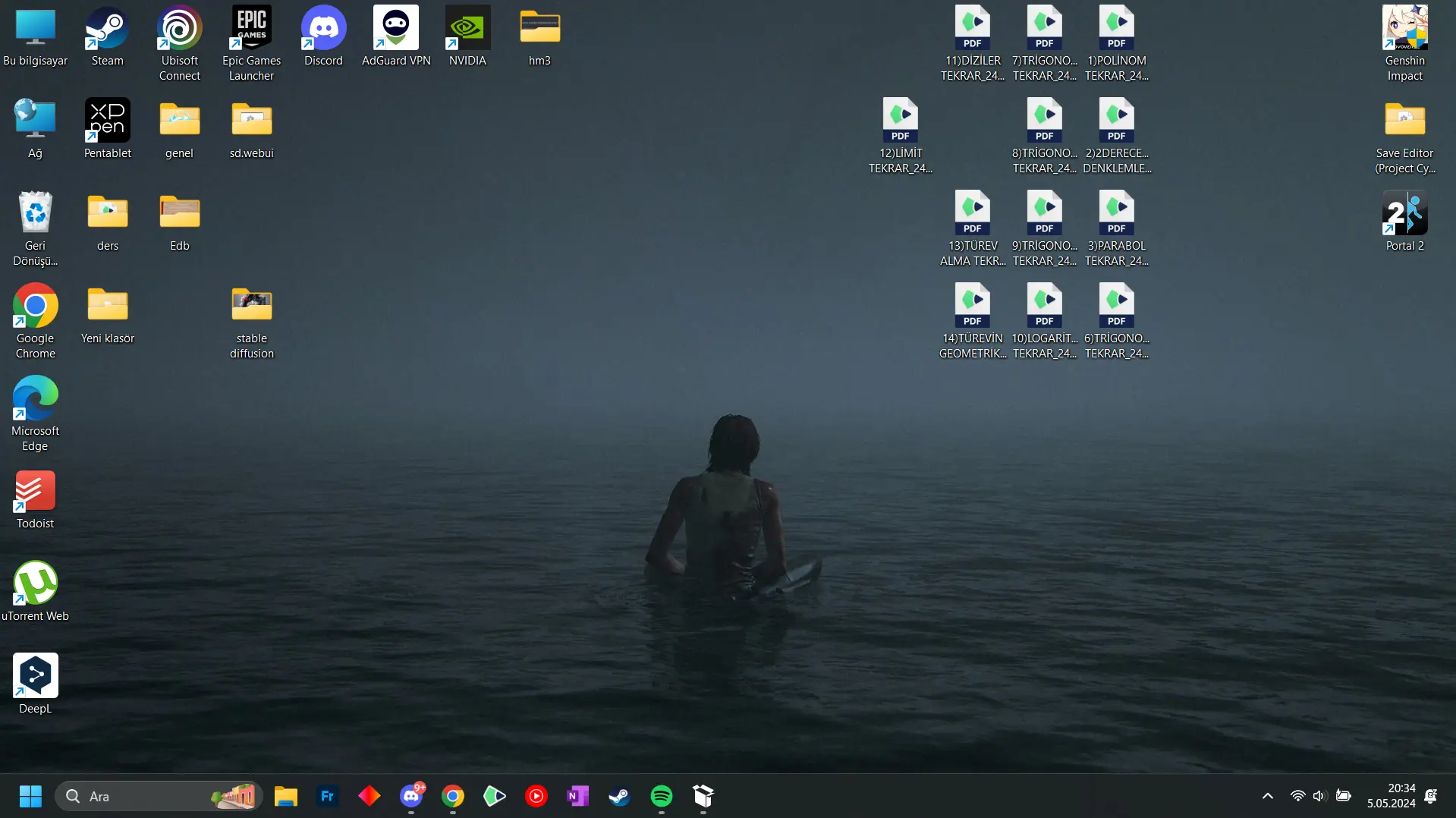Open the white box app in taskbar
Screen dimensions: 1456x818
(x=703, y=796)
